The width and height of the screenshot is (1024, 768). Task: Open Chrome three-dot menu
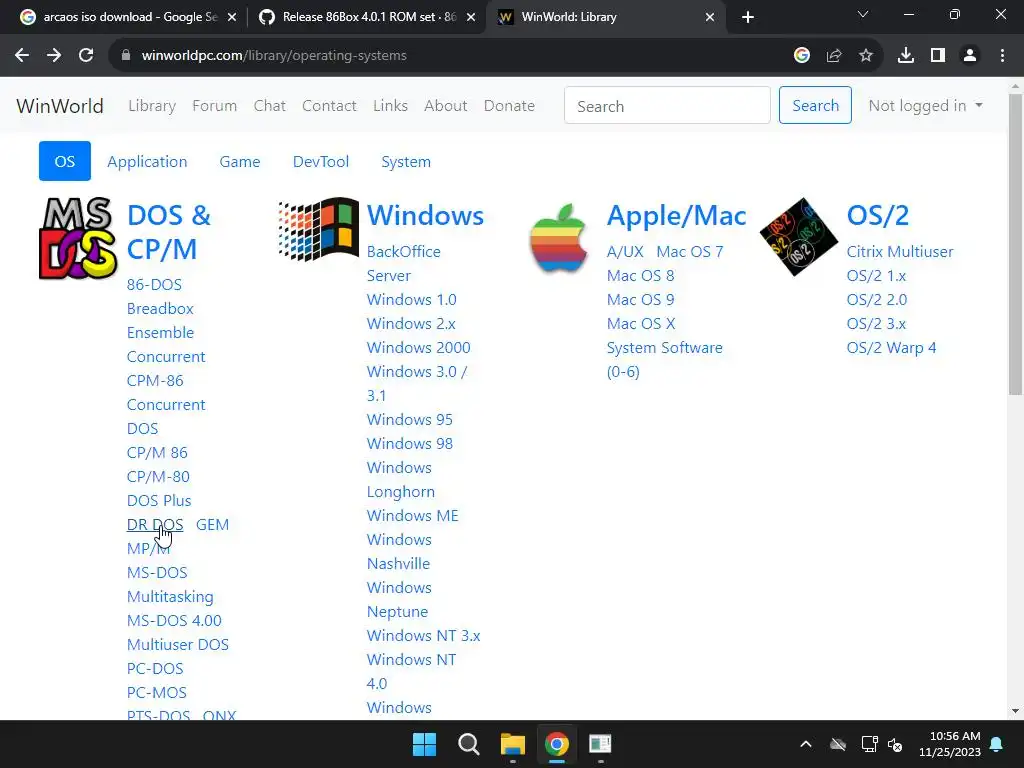(1002, 56)
